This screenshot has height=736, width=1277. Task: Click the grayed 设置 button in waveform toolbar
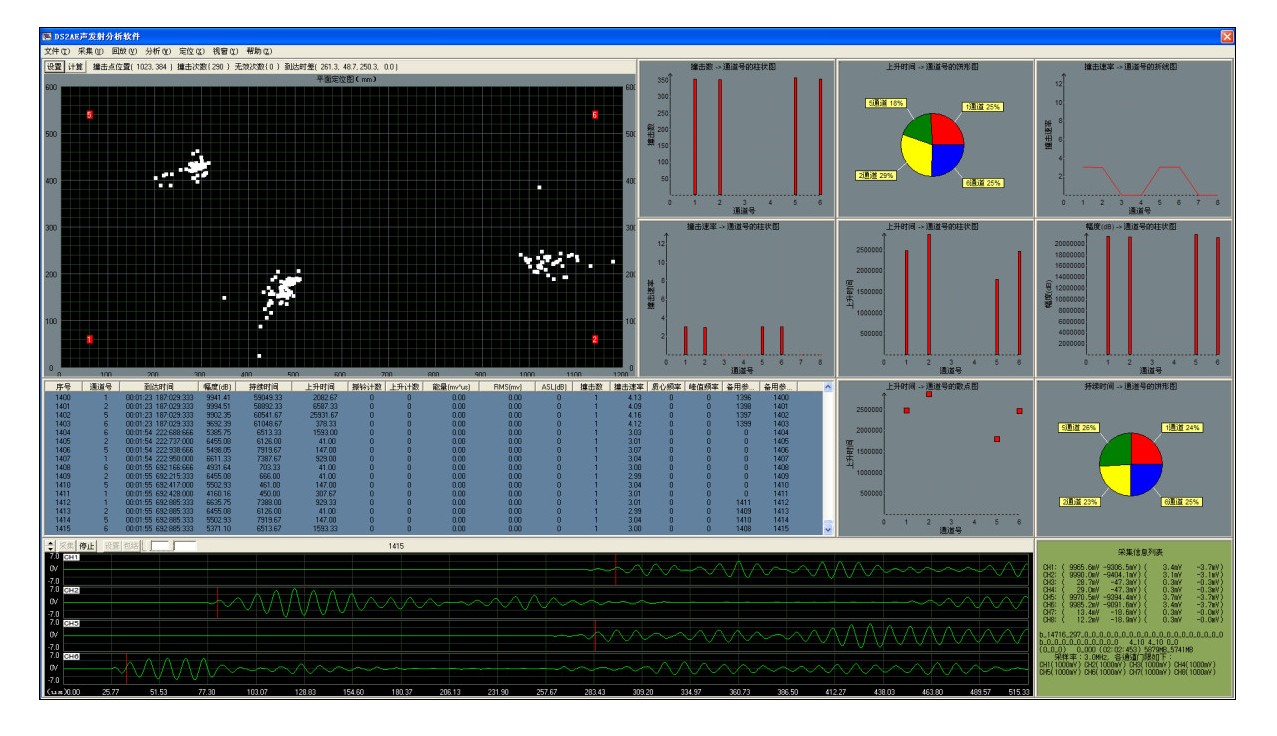113,546
